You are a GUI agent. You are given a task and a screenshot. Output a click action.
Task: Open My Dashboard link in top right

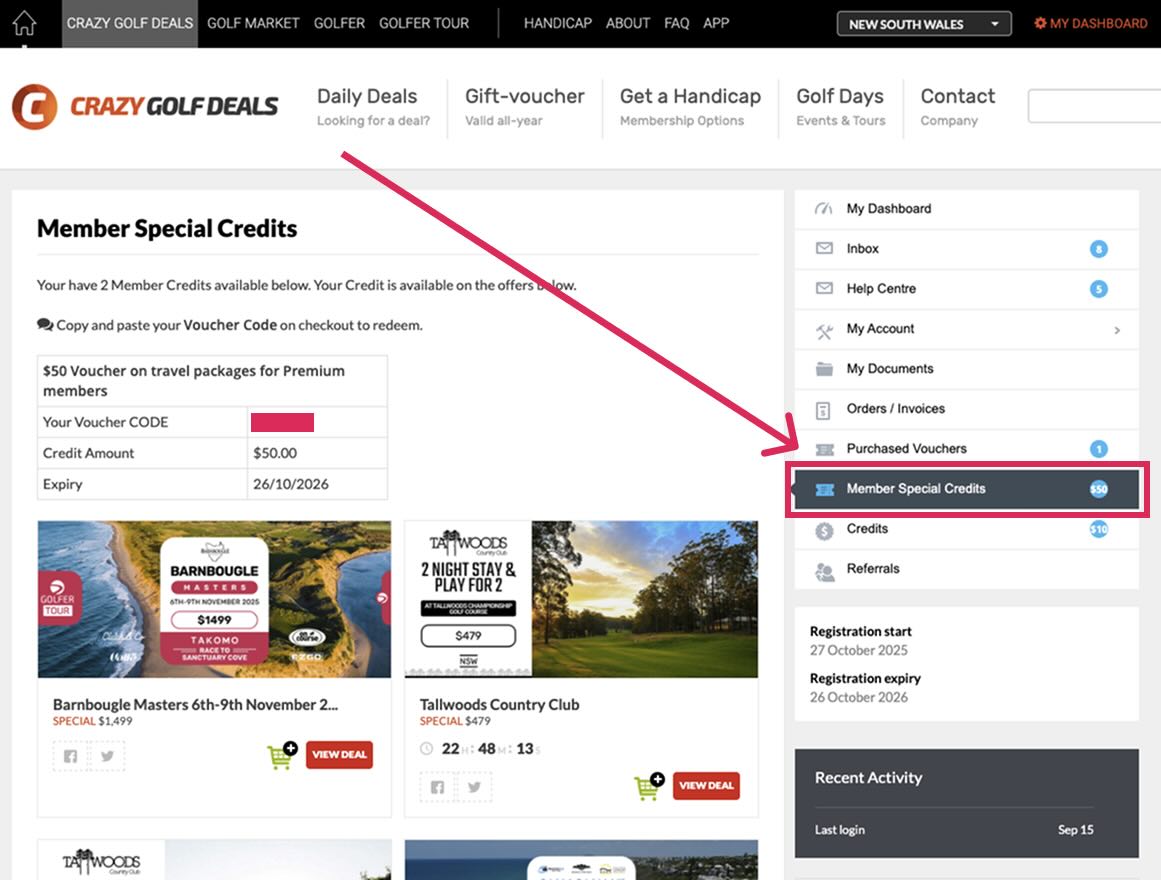coord(1090,23)
